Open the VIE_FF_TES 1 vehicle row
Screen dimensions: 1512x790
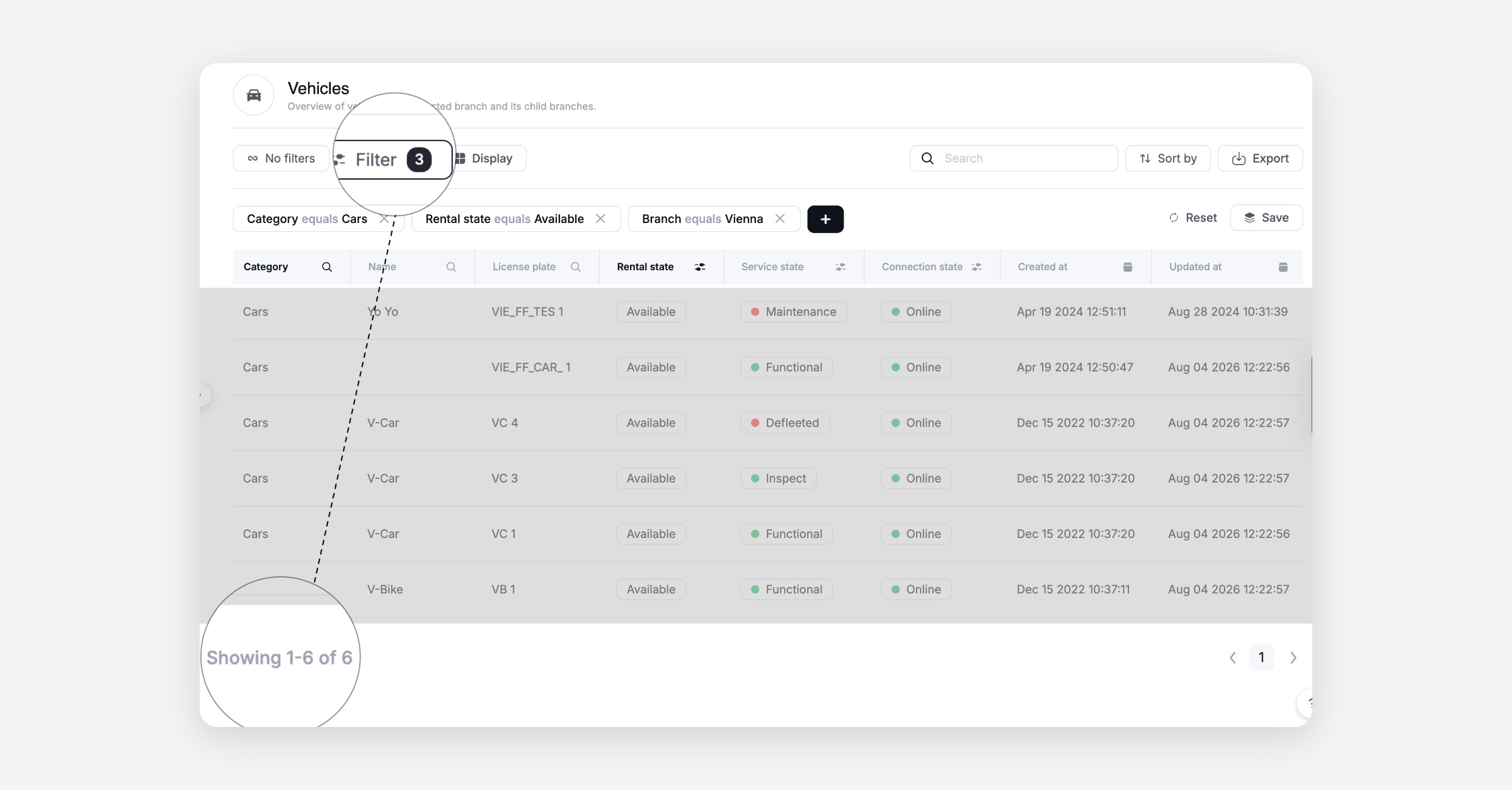767,312
